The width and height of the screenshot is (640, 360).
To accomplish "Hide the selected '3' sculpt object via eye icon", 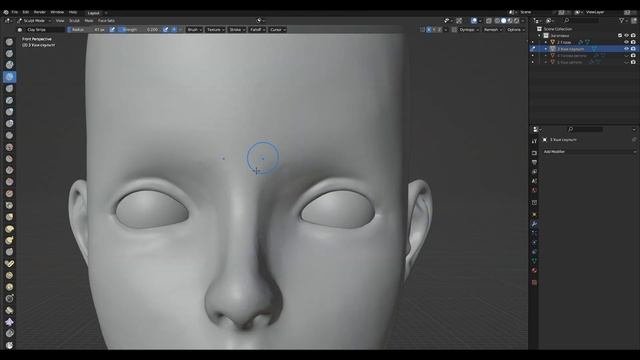I will (627, 49).
